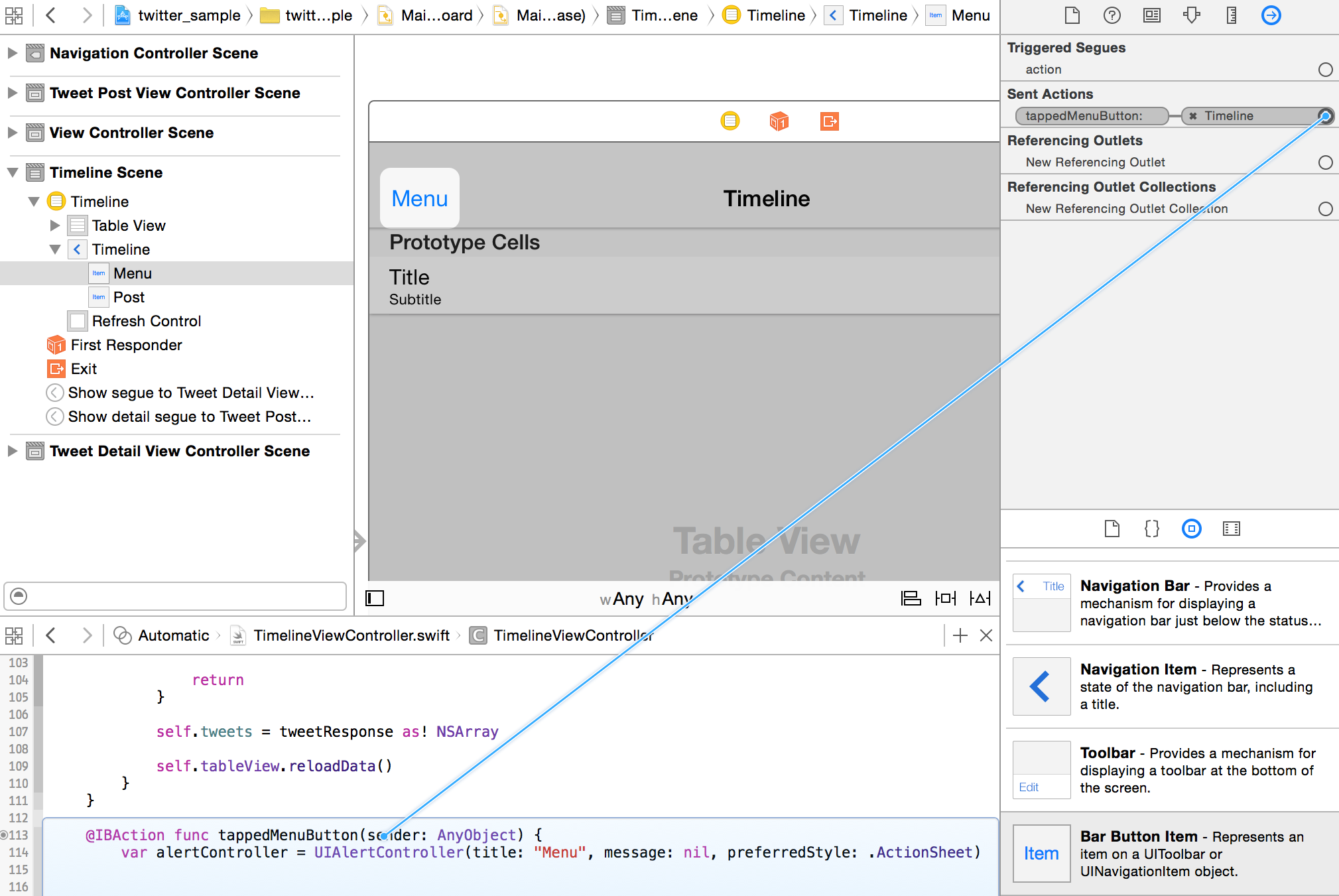Select Automatic in assistant editor jump bar

173,635
